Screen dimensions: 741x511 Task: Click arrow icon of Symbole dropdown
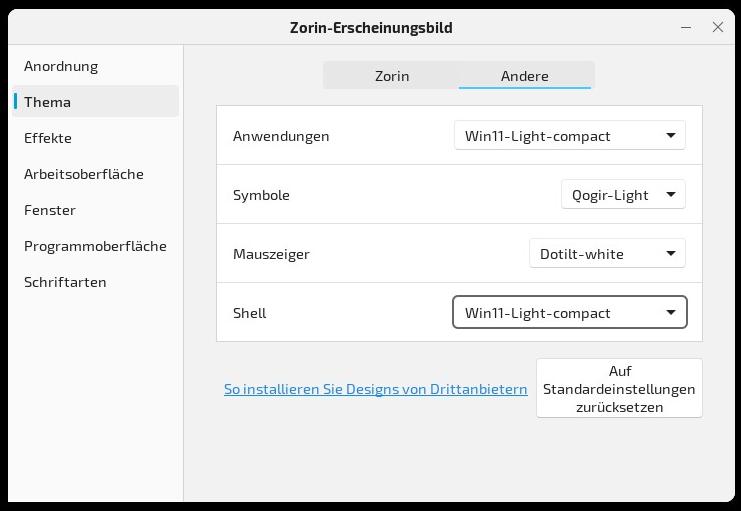(671, 195)
